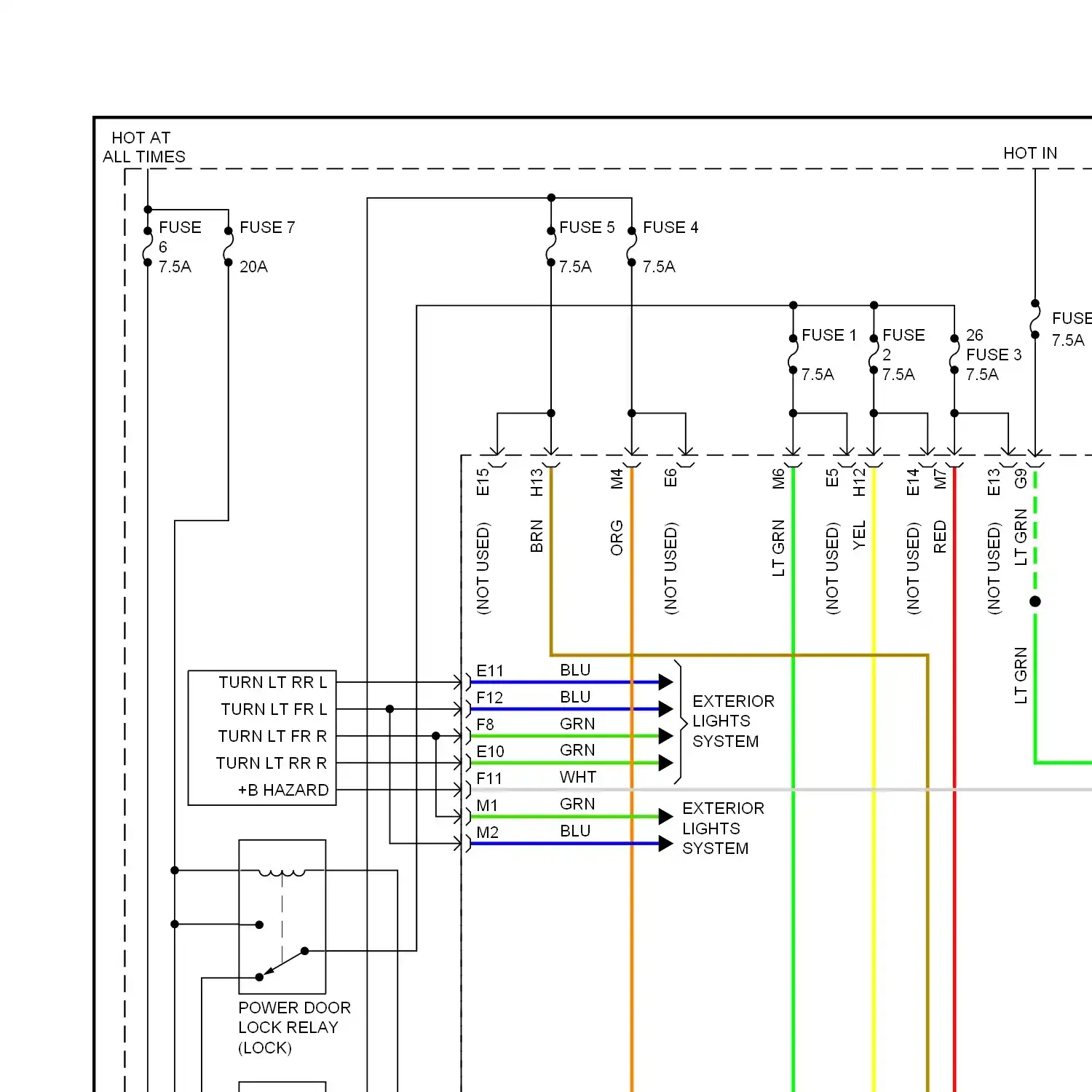Click the TURN LT FR L label
Viewport: 1092px width, 1092px height.
point(274,709)
